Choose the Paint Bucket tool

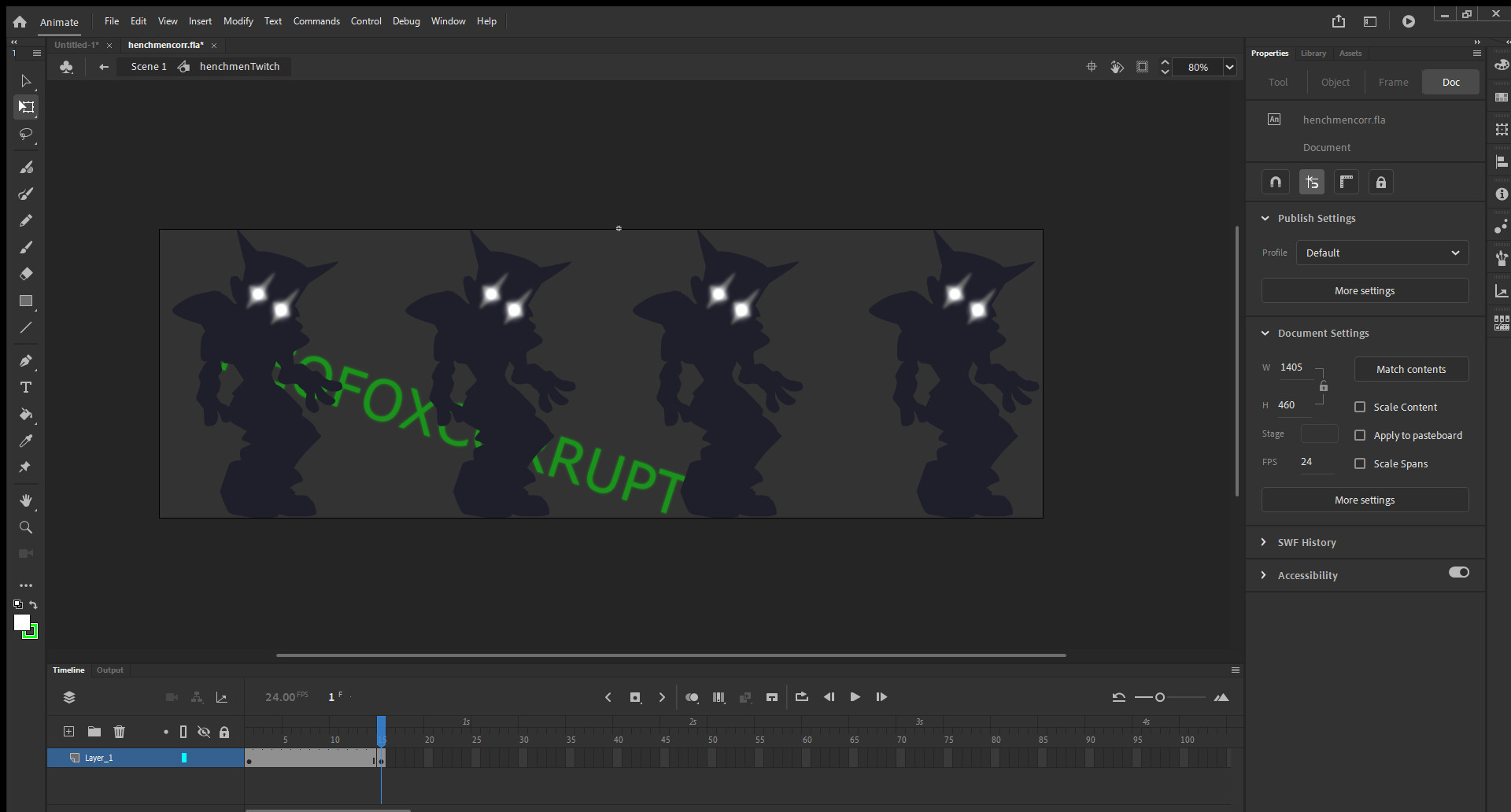(26, 415)
